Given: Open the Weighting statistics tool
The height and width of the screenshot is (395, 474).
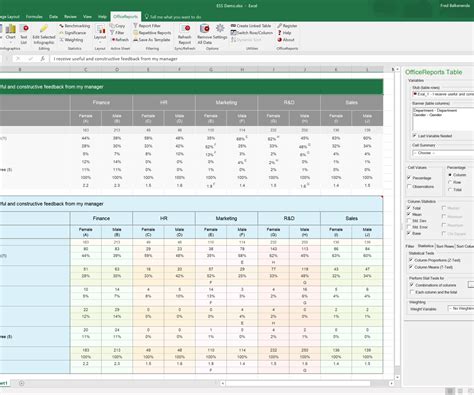Looking at the screenshot, I should pos(71,40).
